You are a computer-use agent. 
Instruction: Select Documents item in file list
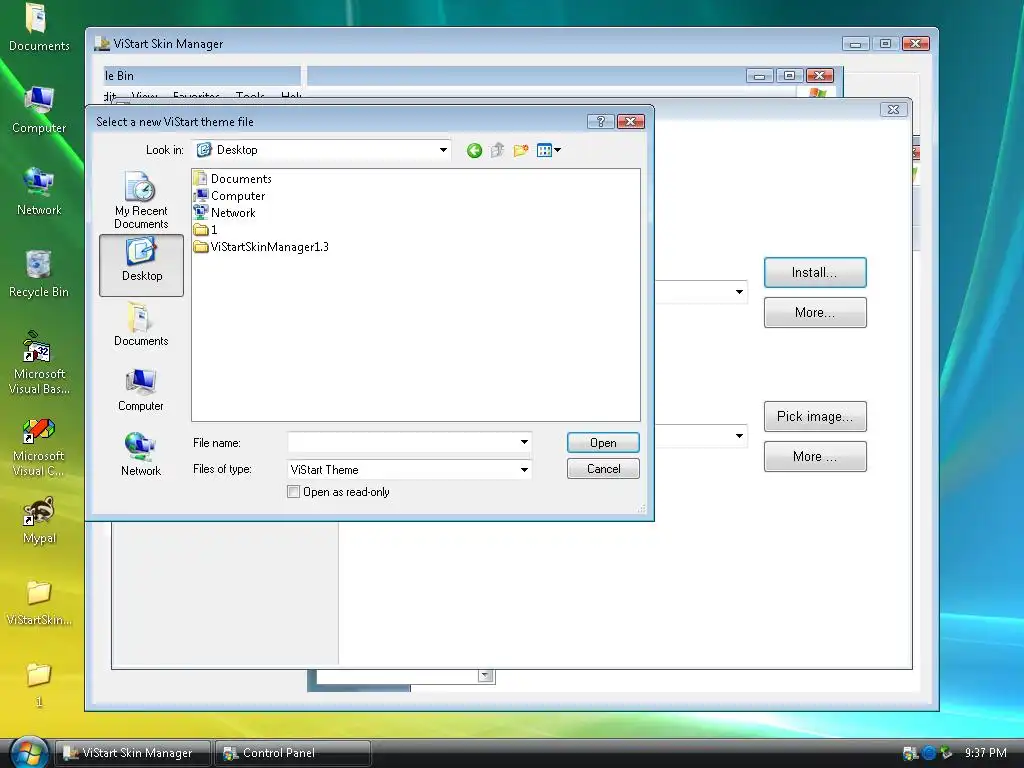click(232, 178)
